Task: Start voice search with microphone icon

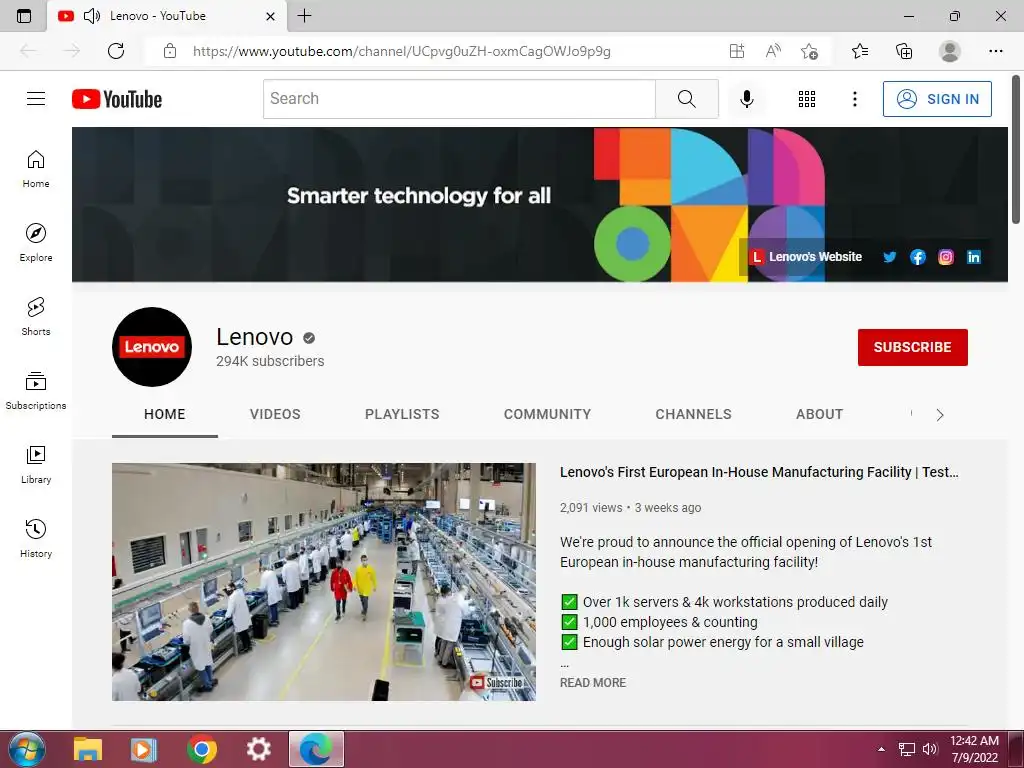Action: click(x=746, y=99)
